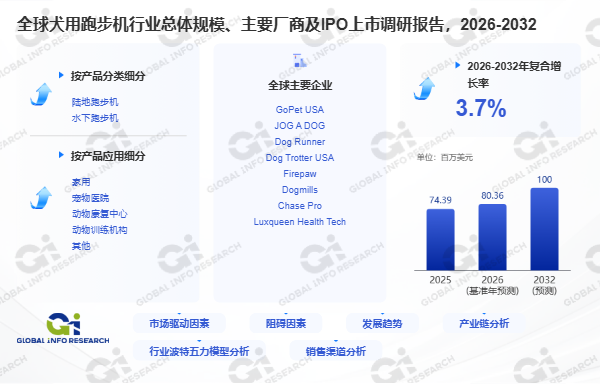Click the 家用 application entry

point(81,182)
